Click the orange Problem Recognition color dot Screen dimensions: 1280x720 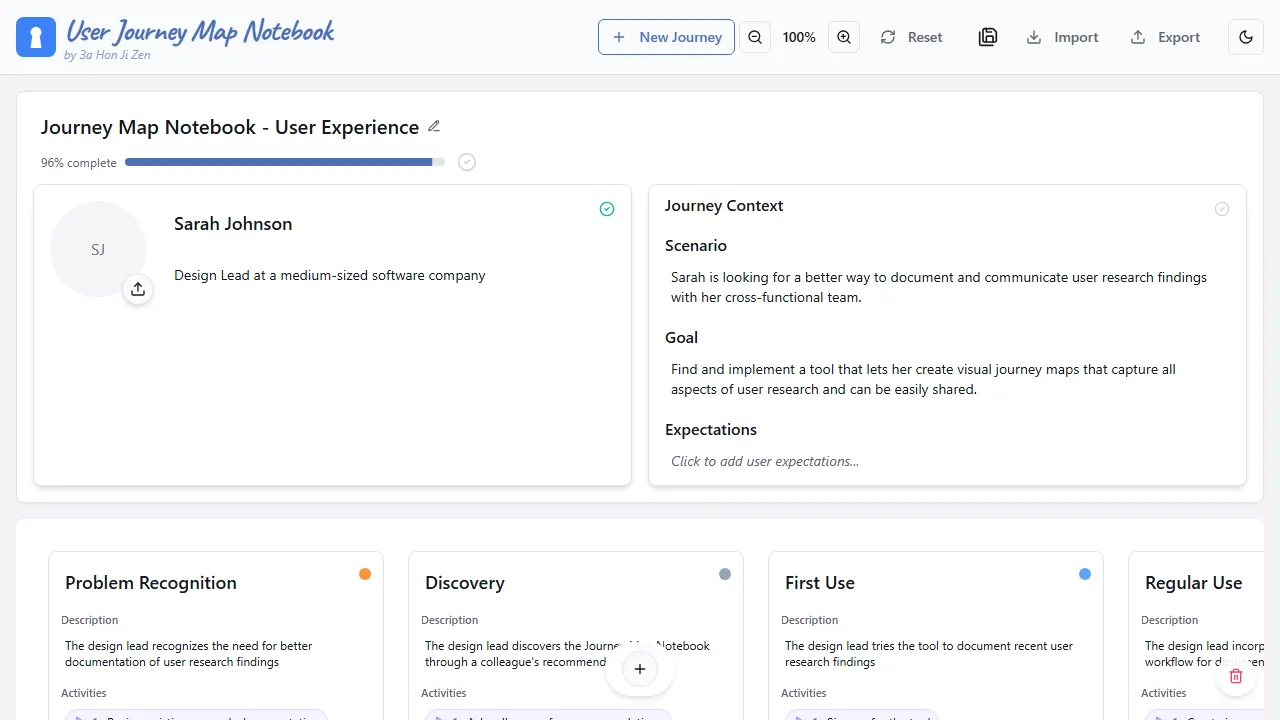pos(365,574)
